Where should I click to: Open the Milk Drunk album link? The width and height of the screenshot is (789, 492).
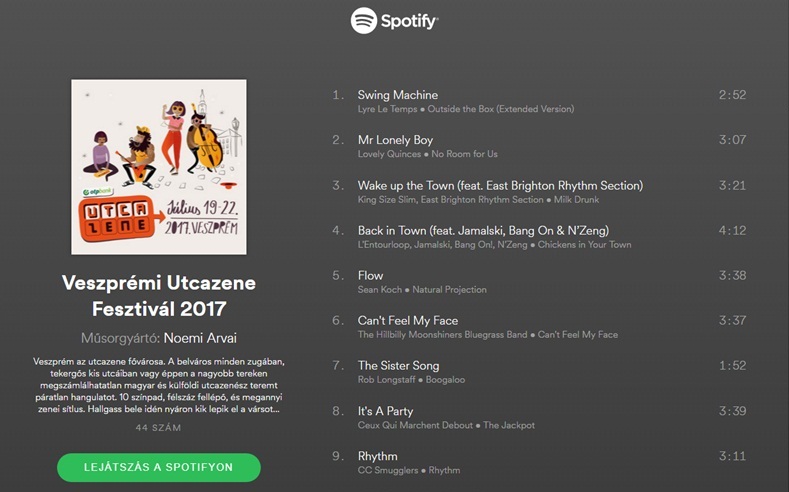[x=576, y=200]
